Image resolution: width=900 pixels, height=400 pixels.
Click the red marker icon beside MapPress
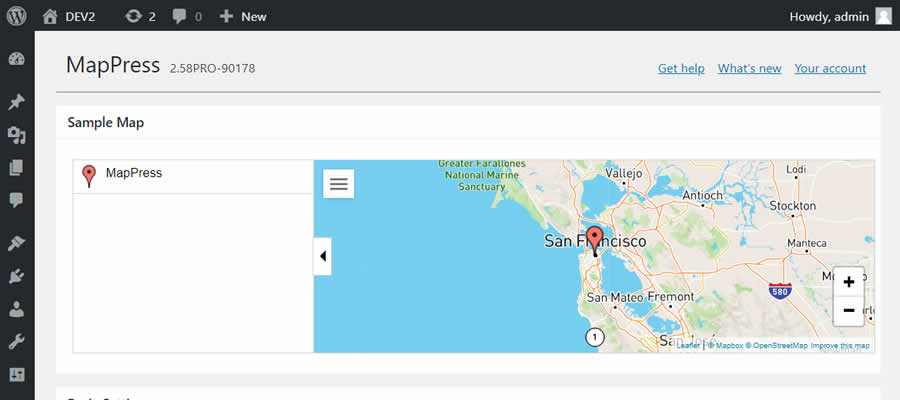(89, 176)
